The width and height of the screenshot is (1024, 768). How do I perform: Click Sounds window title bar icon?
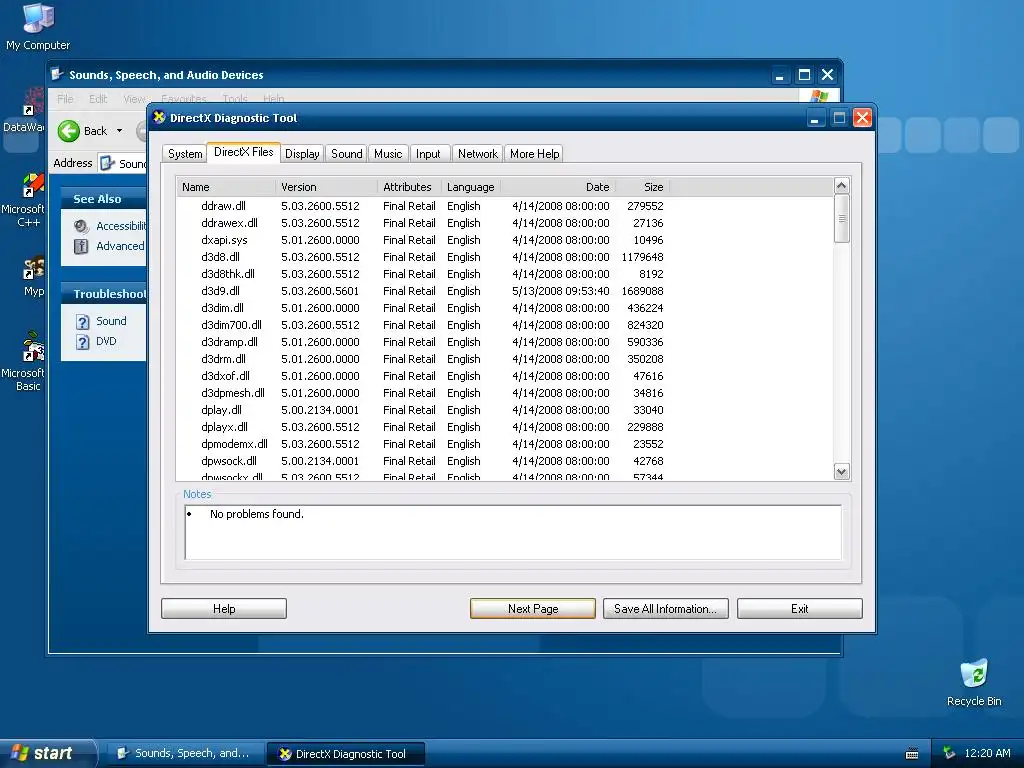[57, 74]
